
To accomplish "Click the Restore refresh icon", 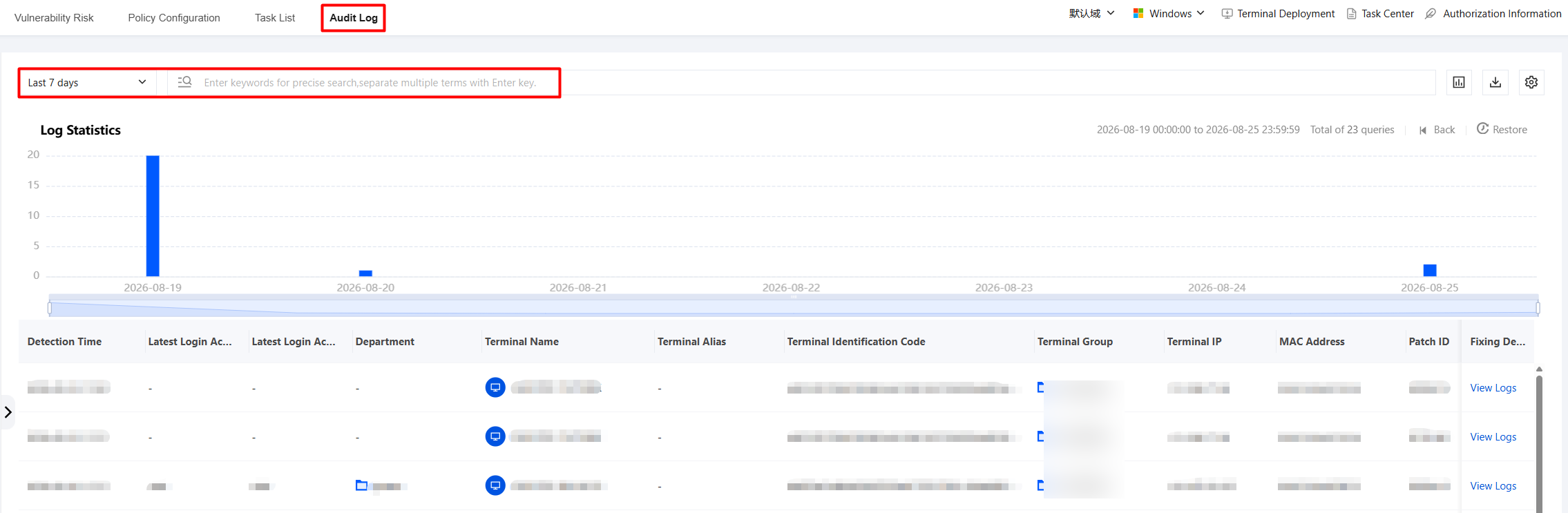I will [x=1482, y=128].
